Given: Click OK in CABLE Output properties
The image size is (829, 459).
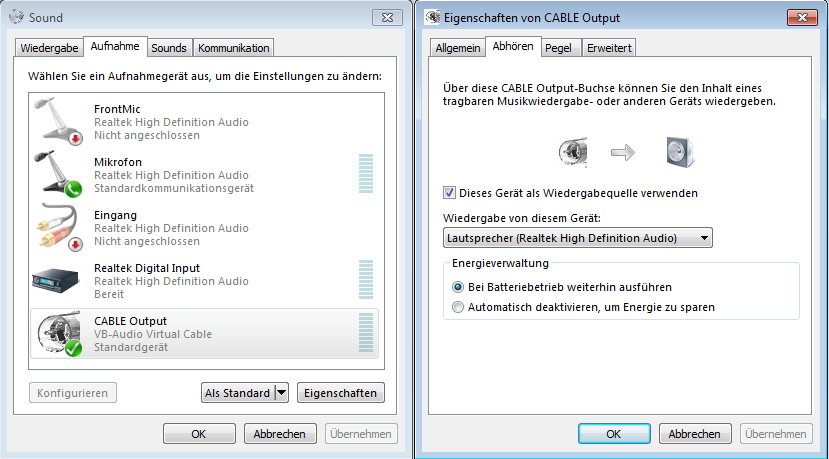Looking at the screenshot, I should pos(614,434).
